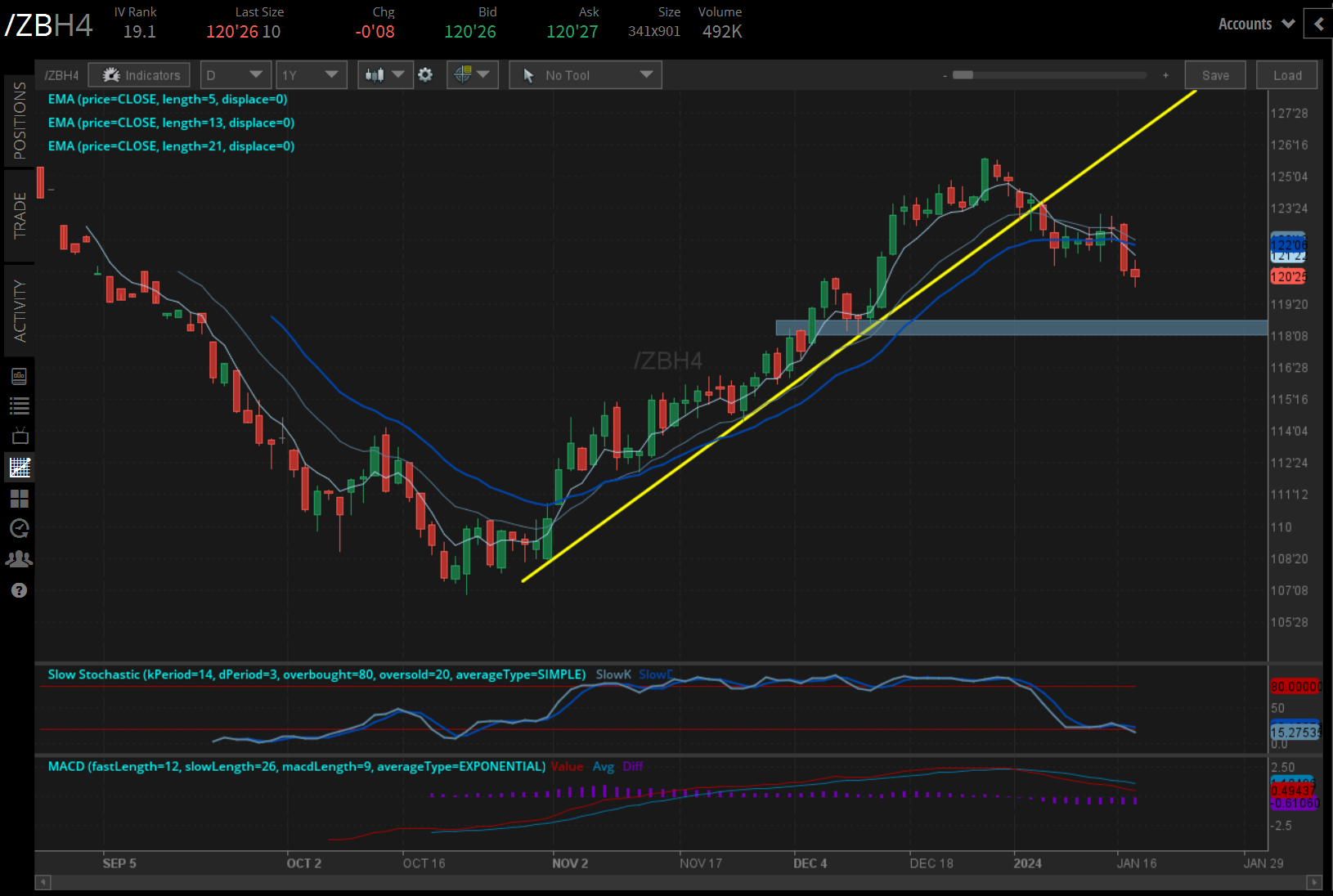Viewport: 1333px width, 896px height.
Task: Click the scroll right arrow of chart scrollbar
Action: (1314, 882)
